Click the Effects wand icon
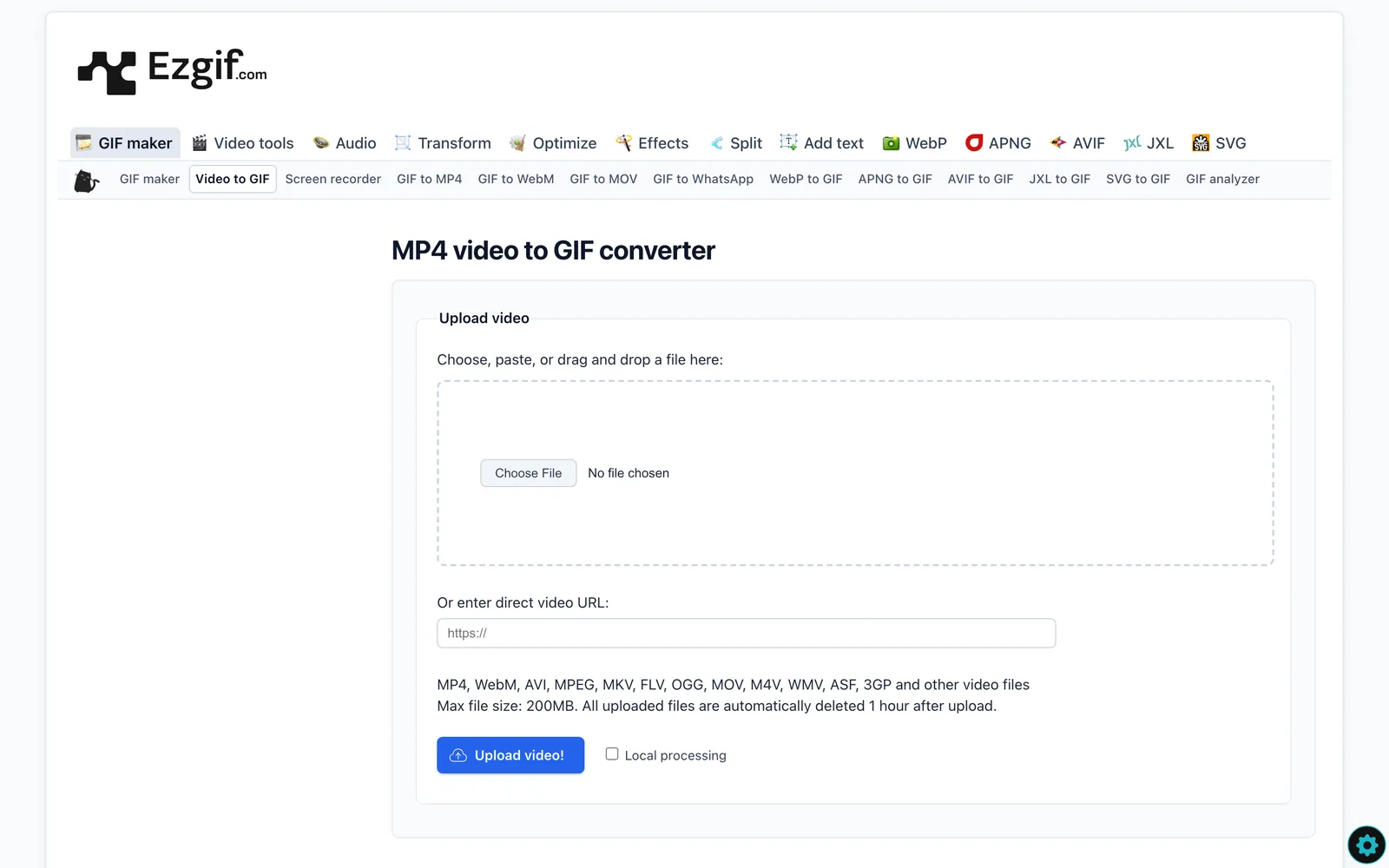Screen dimensions: 1389x868 pyautogui.click(x=623, y=143)
